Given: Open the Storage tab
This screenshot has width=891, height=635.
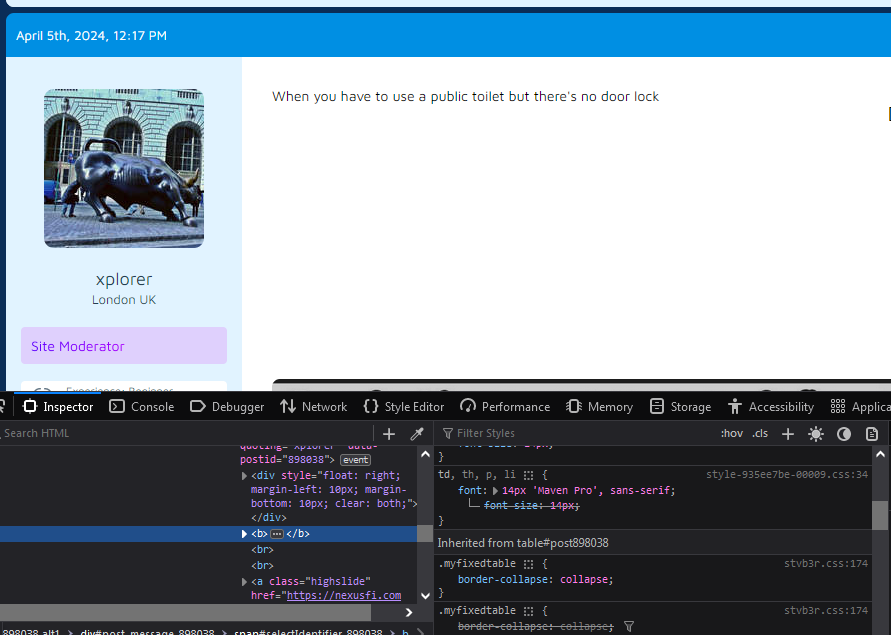Looking at the screenshot, I should (x=680, y=406).
